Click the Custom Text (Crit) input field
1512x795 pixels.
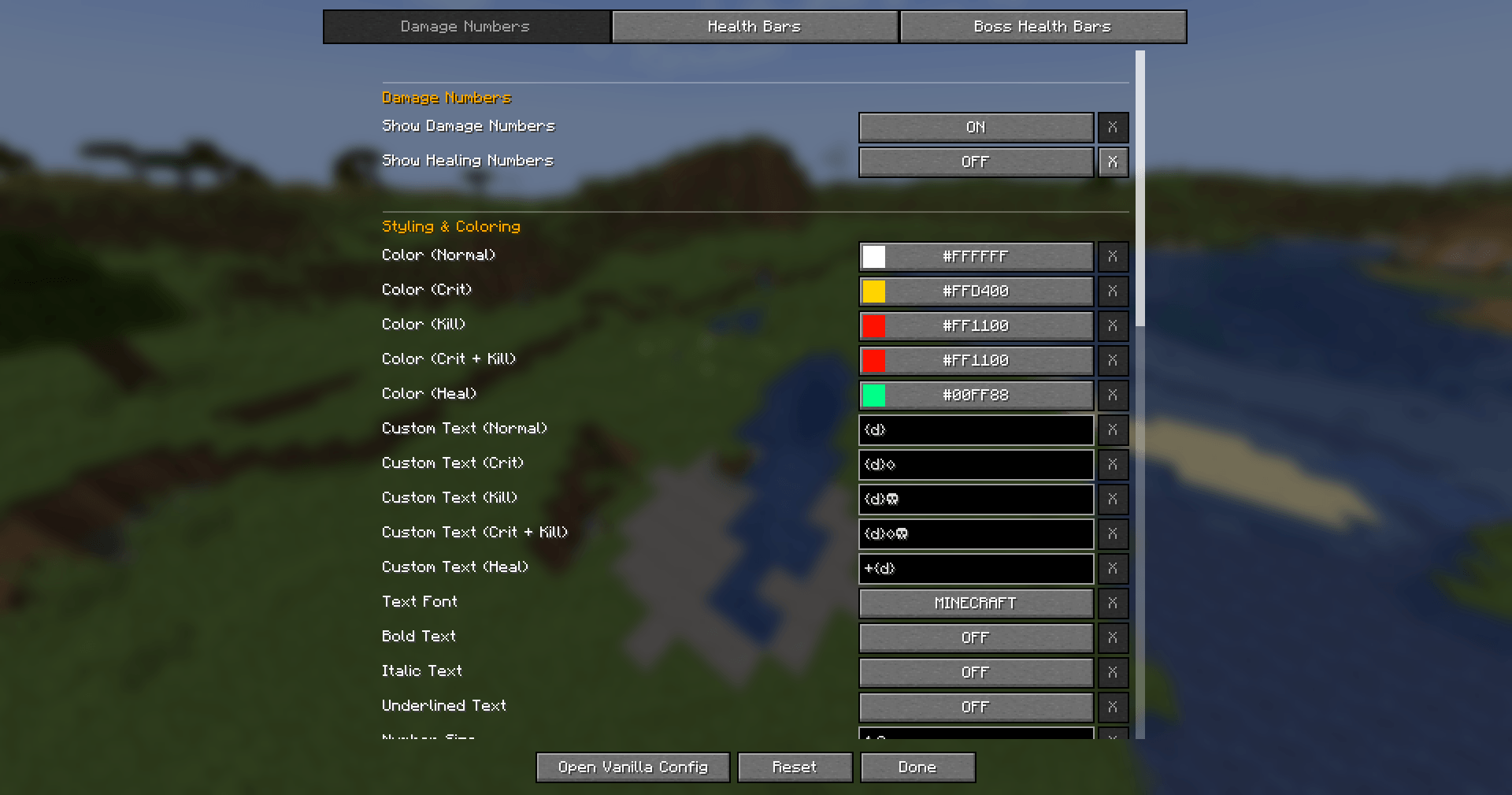976,464
